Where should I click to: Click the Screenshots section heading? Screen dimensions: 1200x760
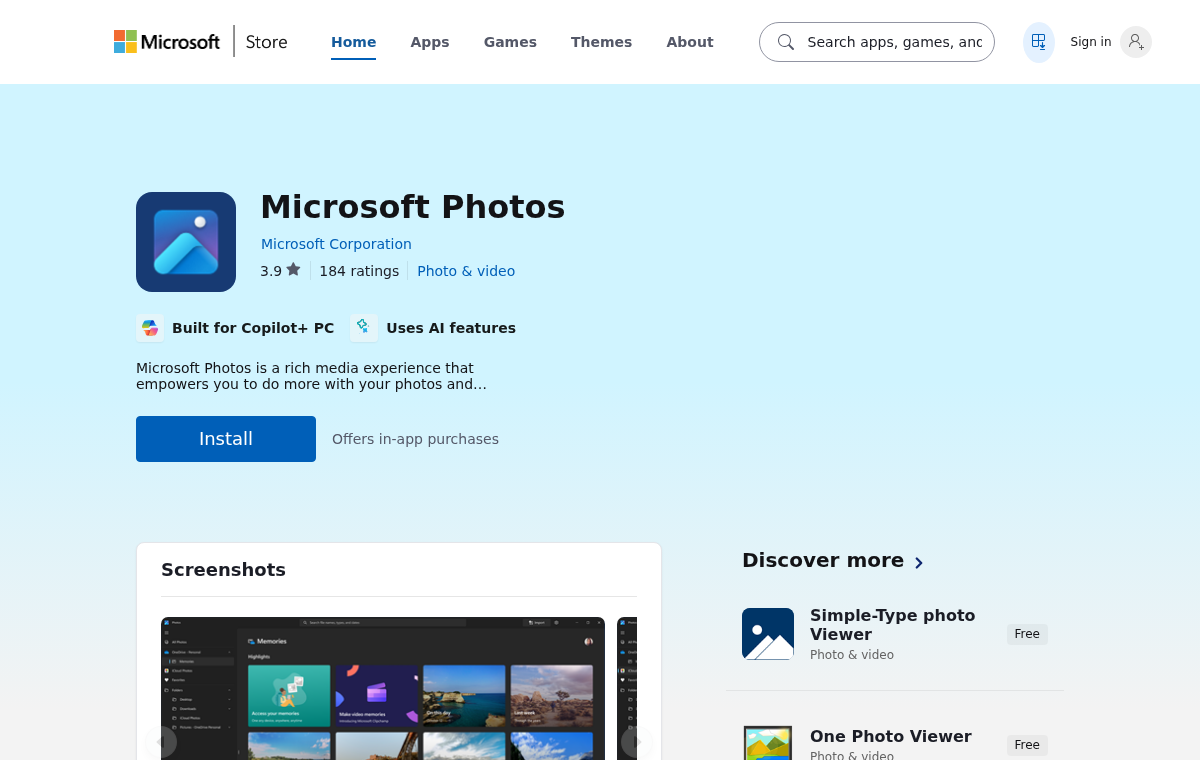coord(223,570)
